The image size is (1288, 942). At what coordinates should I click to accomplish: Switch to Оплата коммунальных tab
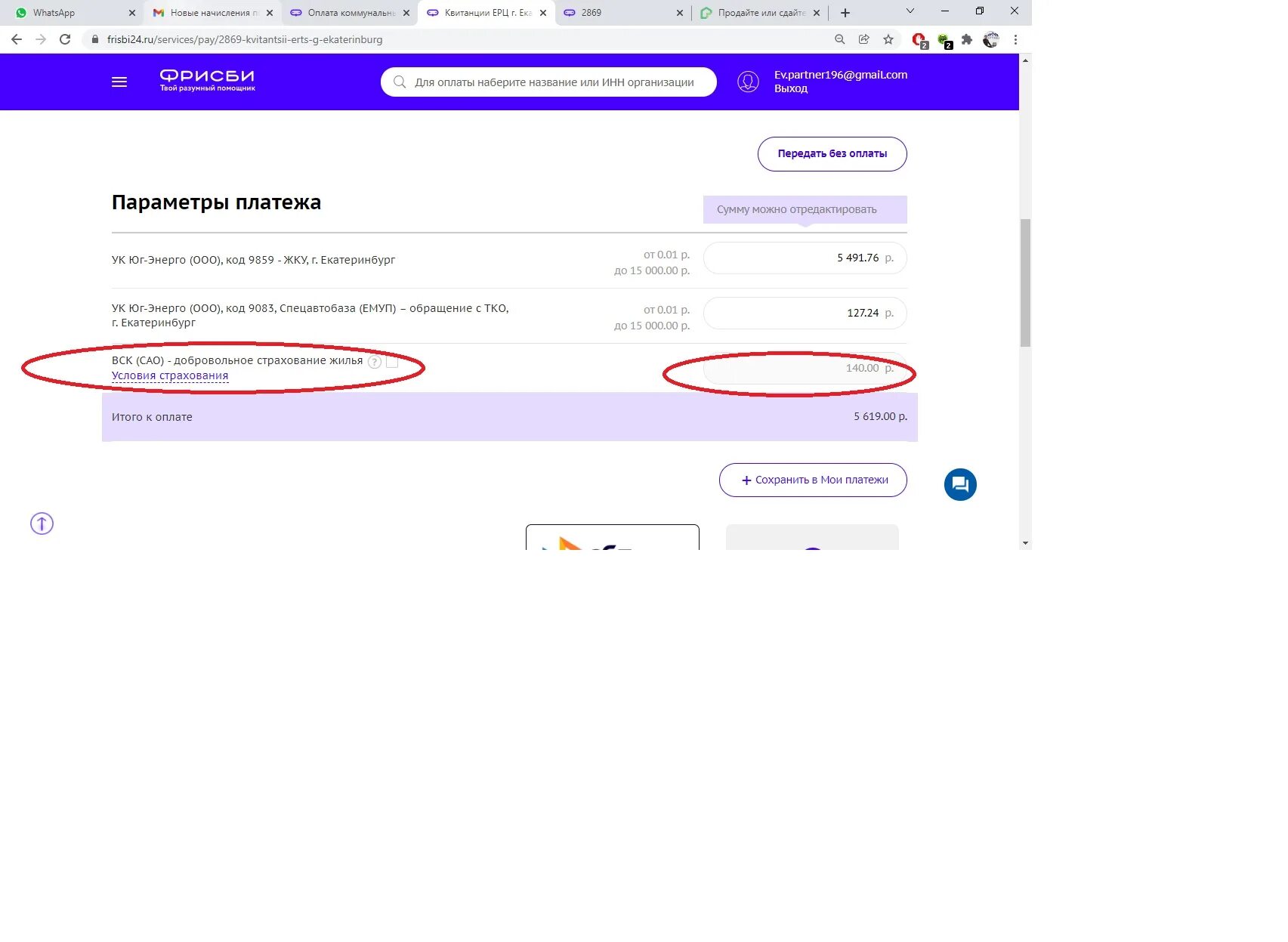tap(350, 13)
